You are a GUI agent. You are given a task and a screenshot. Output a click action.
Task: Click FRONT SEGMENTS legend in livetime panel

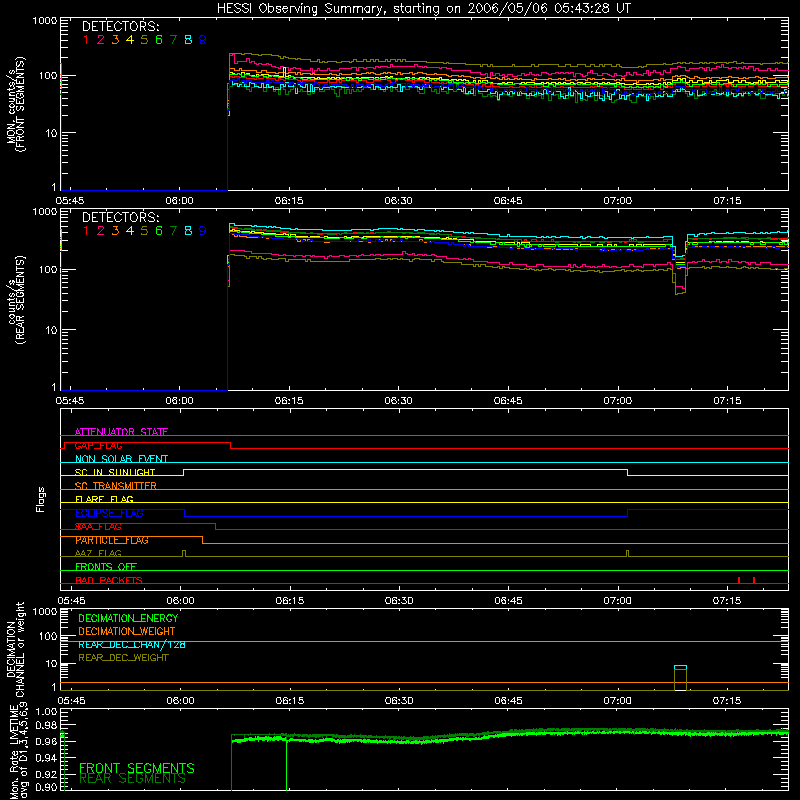(137, 768)
